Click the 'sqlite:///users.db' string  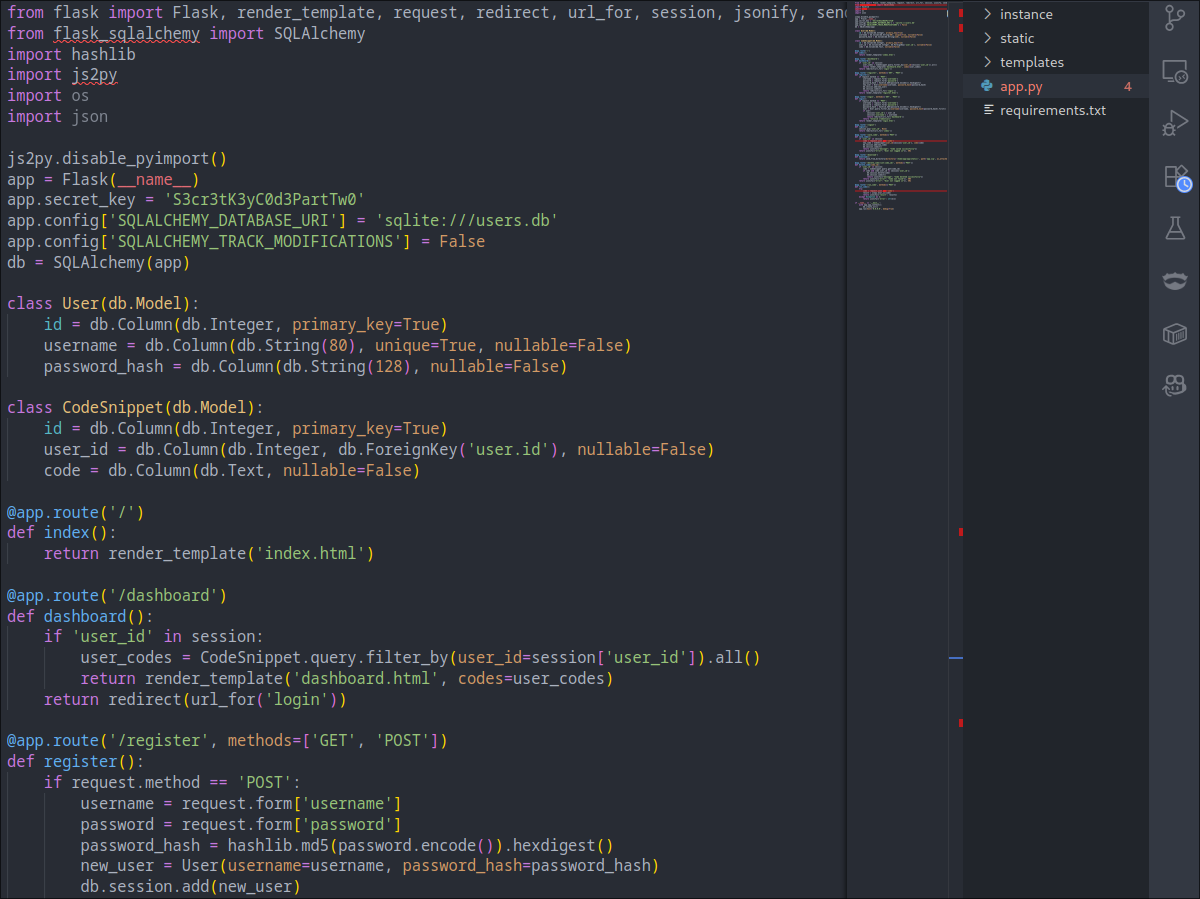click(x=466, y=221)
